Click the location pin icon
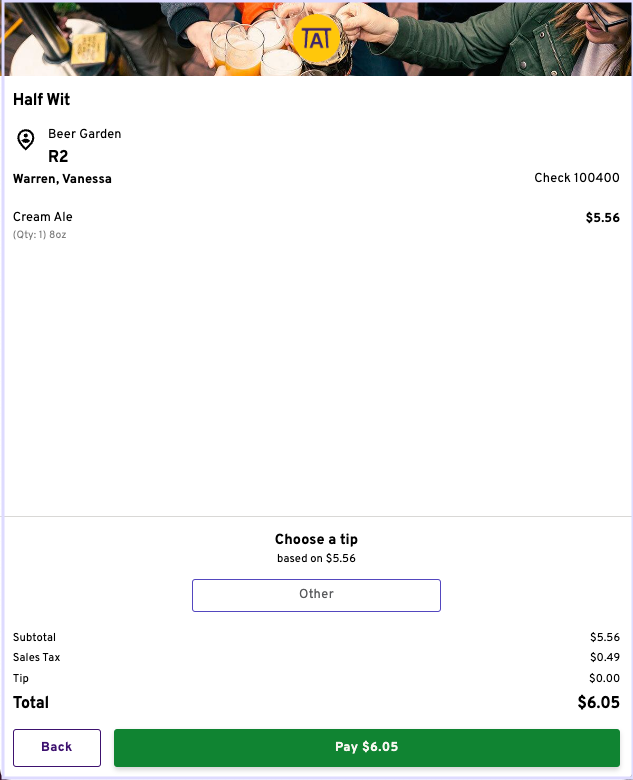This screenshot has width=633, height=780. pos(26,140)
